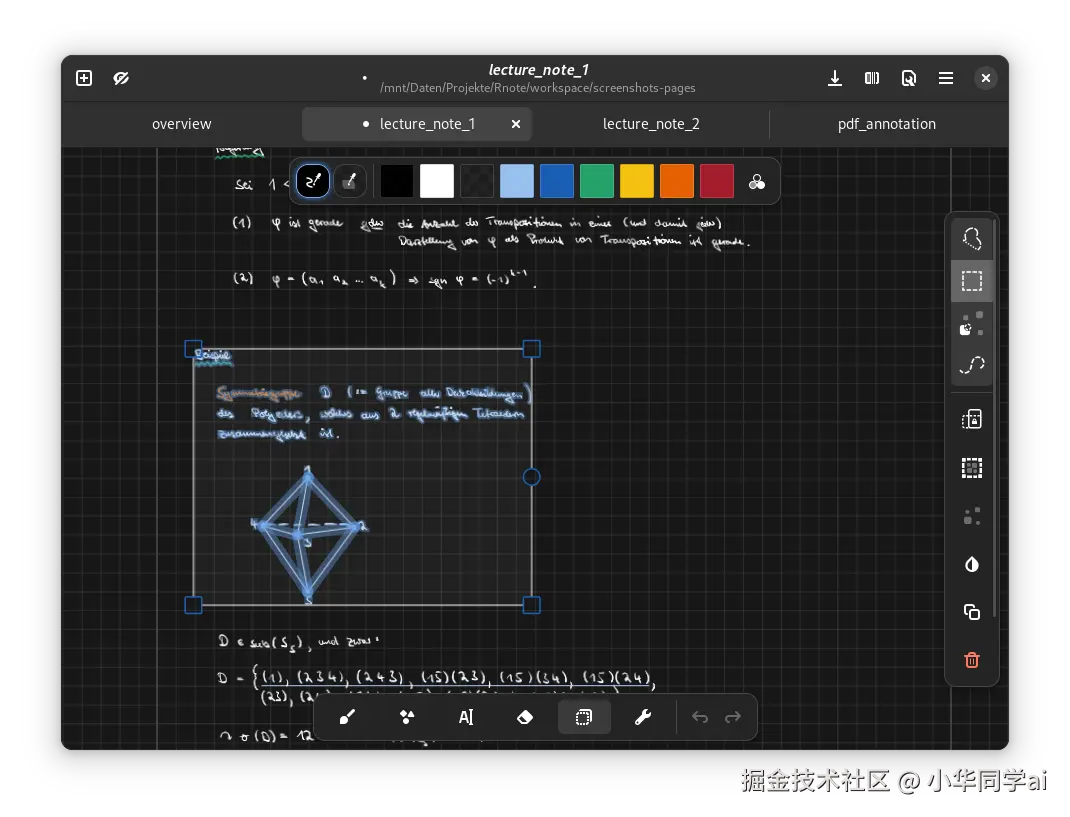The width and height of the screenshot is (1070, 817).
Task: Click the deselect all strokes icon
Action: (972, 516)
